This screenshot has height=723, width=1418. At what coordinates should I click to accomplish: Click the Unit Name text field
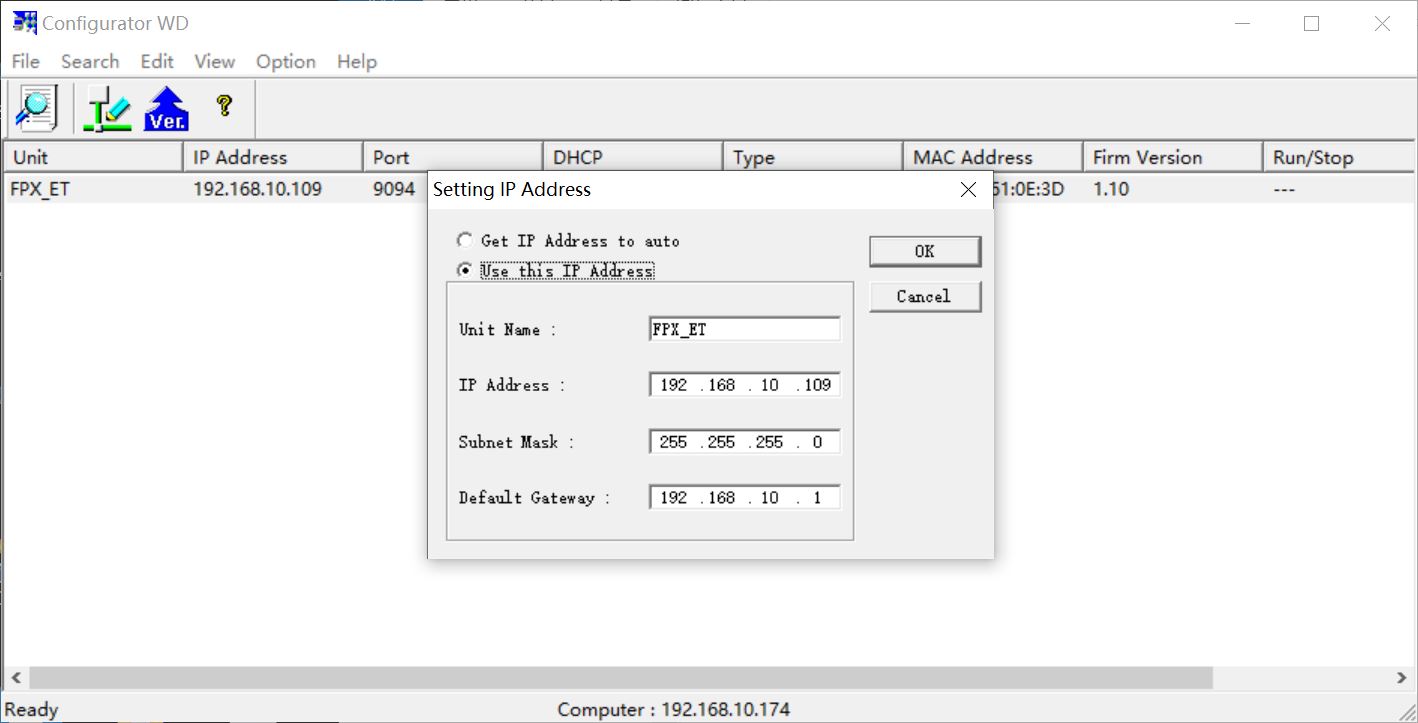pos(744,329)
